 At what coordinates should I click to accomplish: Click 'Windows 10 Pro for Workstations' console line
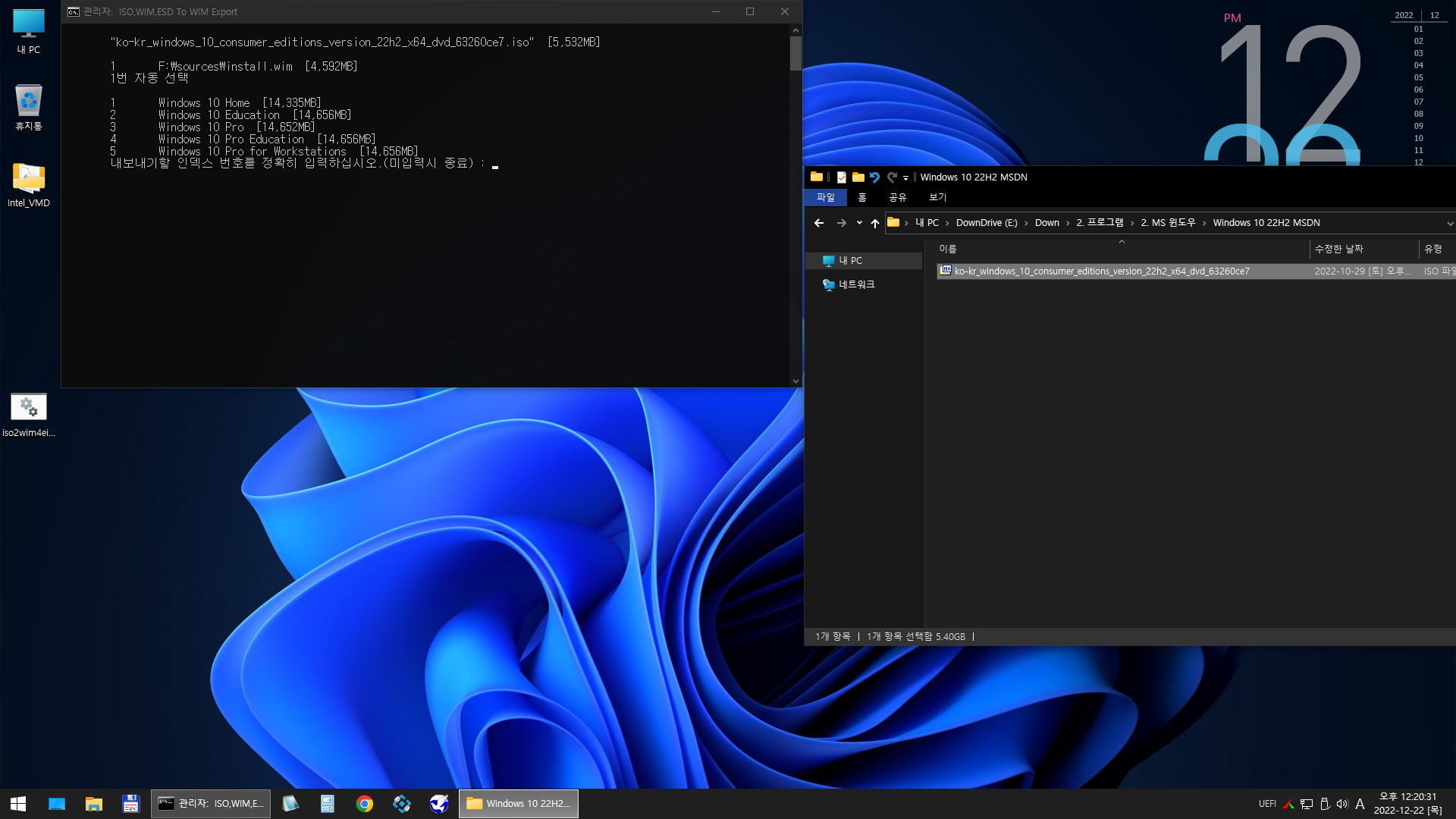[265, 152]
